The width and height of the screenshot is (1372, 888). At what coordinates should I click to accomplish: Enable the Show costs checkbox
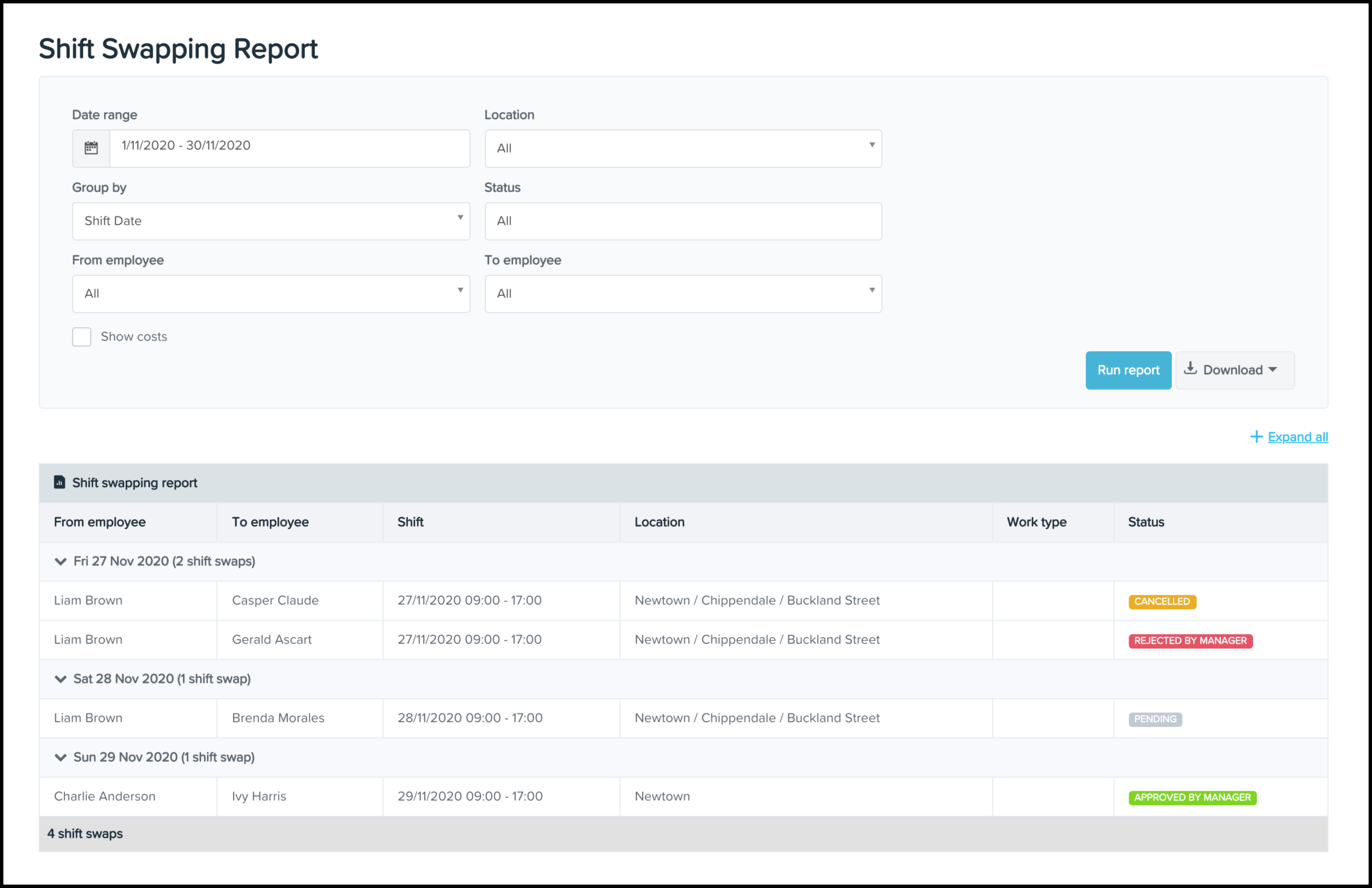click(82, 337)
